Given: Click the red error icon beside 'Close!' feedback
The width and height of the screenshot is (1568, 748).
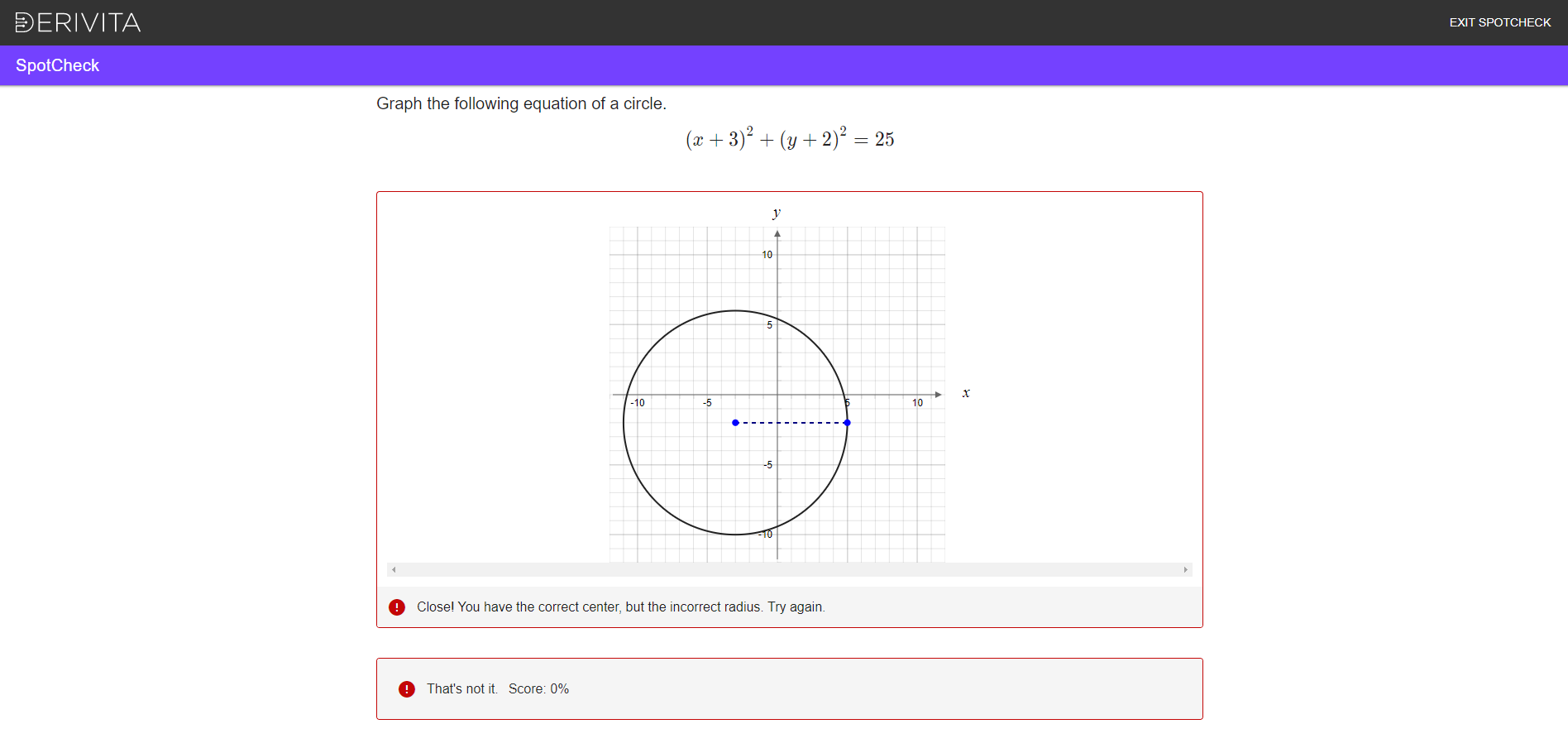Looking at the screenshot, I should click(397, 607).
